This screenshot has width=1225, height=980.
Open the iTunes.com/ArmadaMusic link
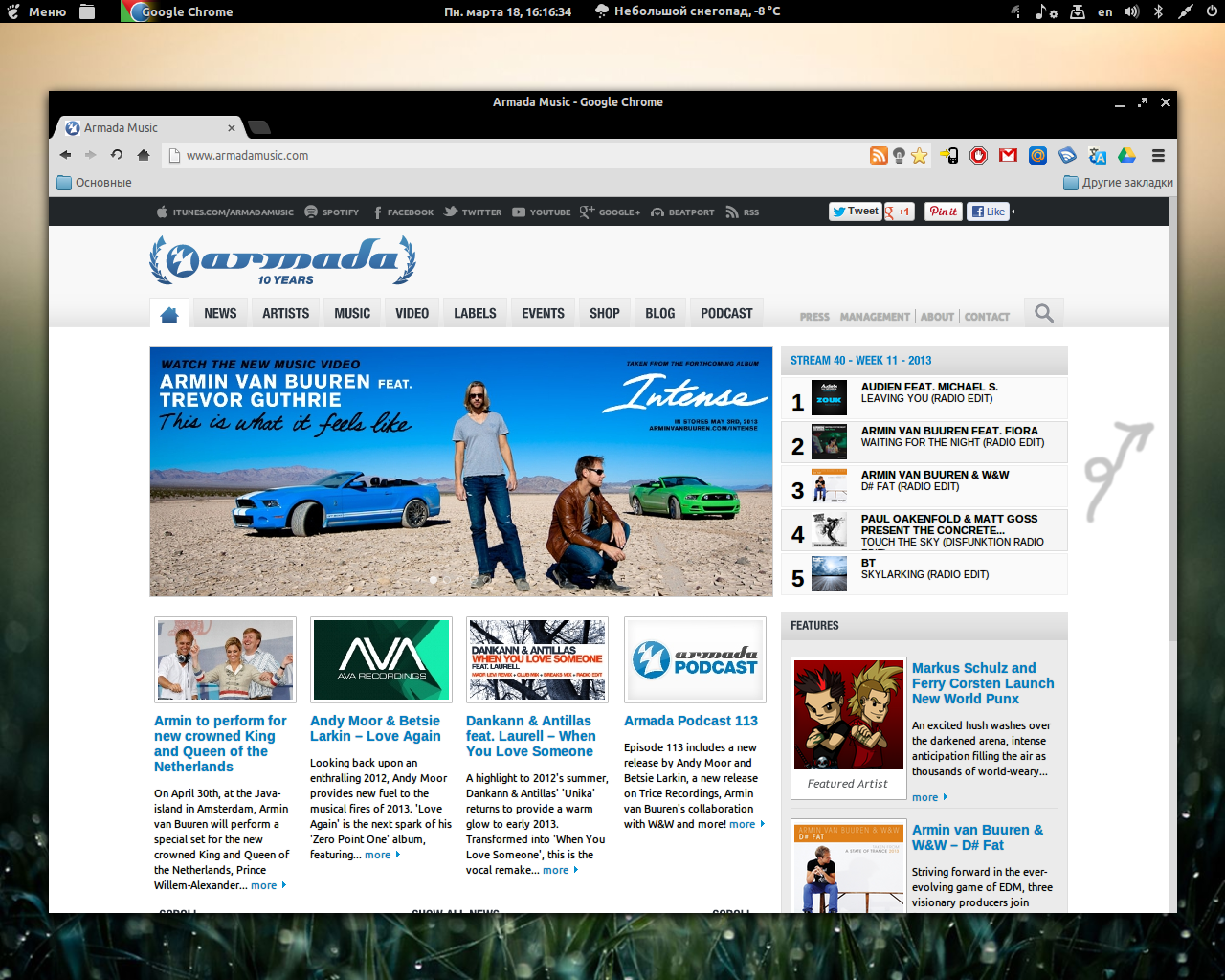click(x=225, y=212)
